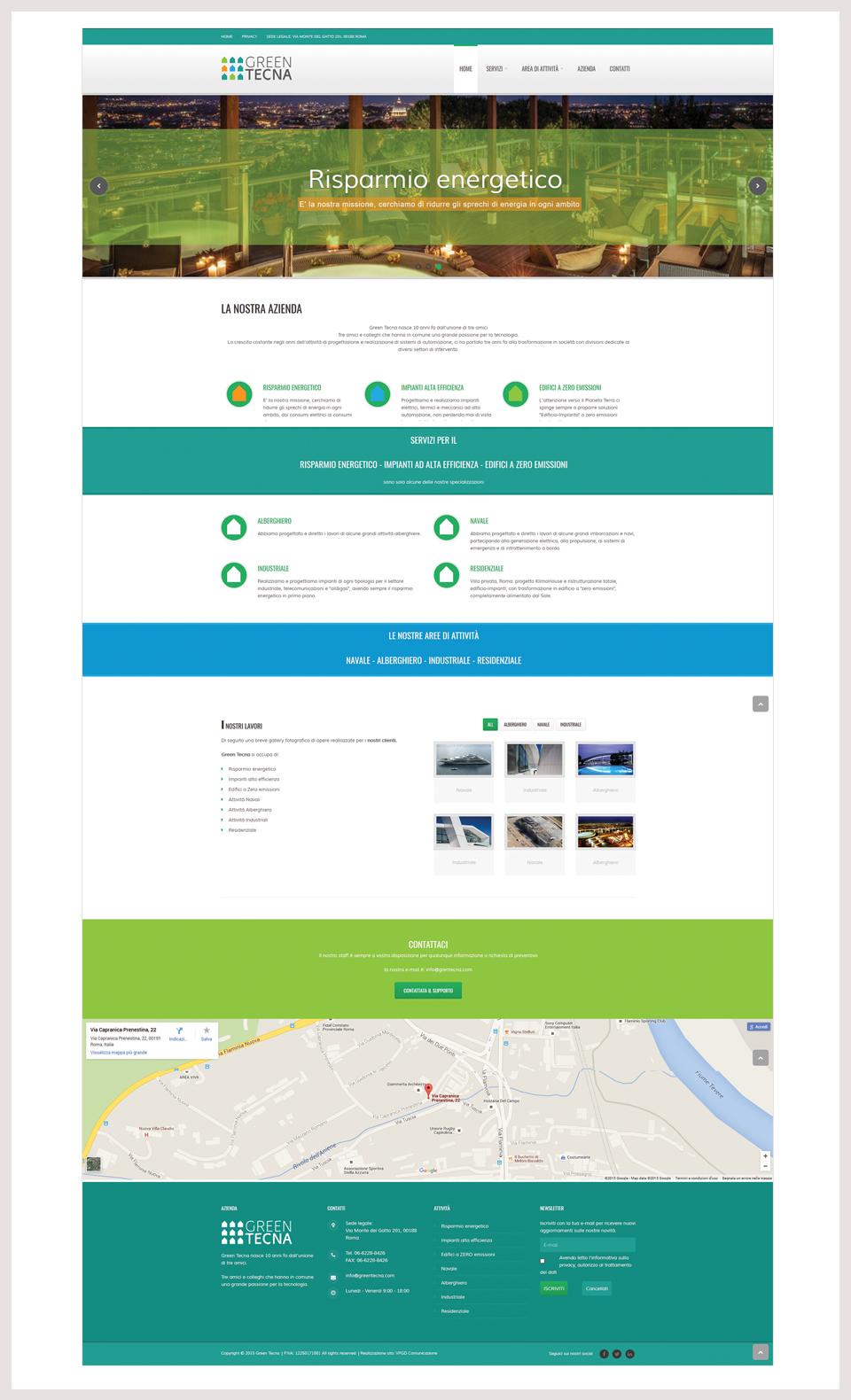
Task: Zoom in the map with plus
Action: (765, 1155)
